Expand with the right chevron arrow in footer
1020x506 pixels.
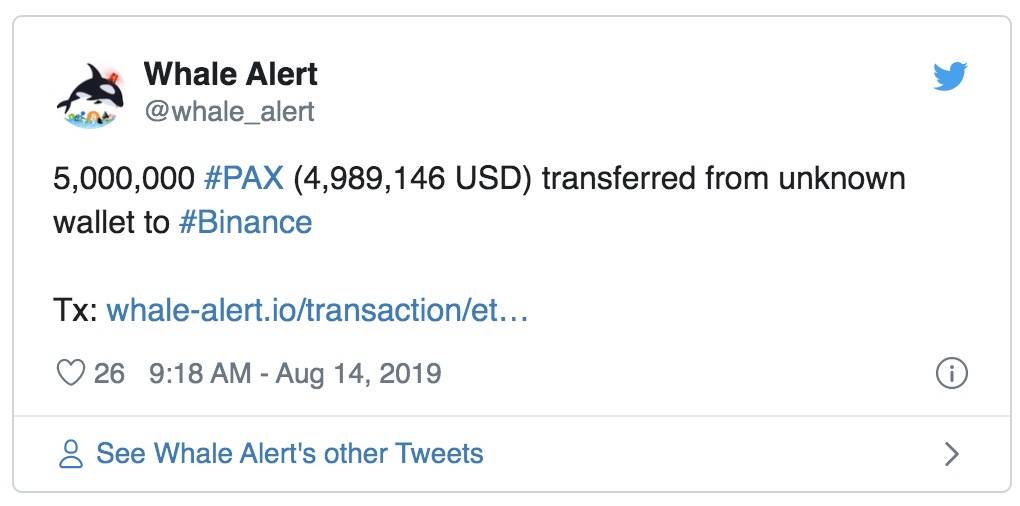[952, 454]
